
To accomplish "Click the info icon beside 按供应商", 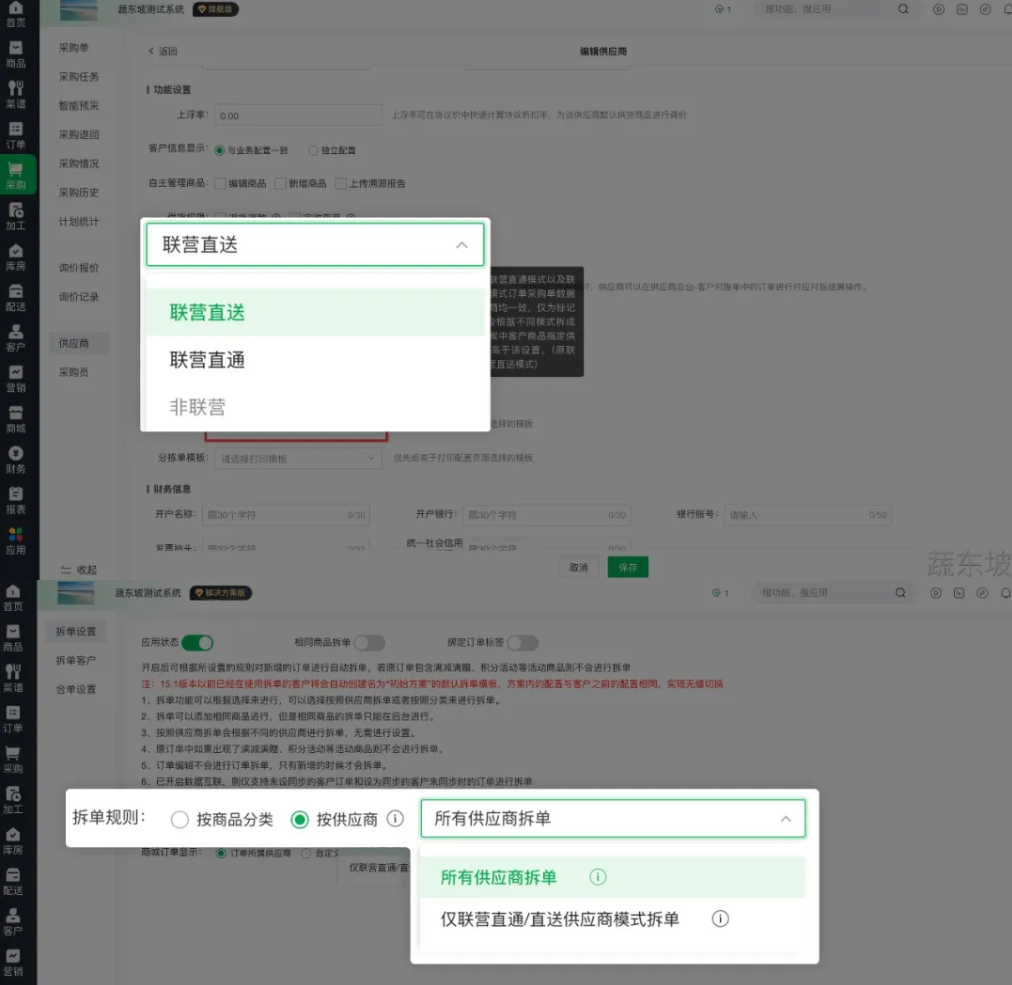I will (395, 819).
